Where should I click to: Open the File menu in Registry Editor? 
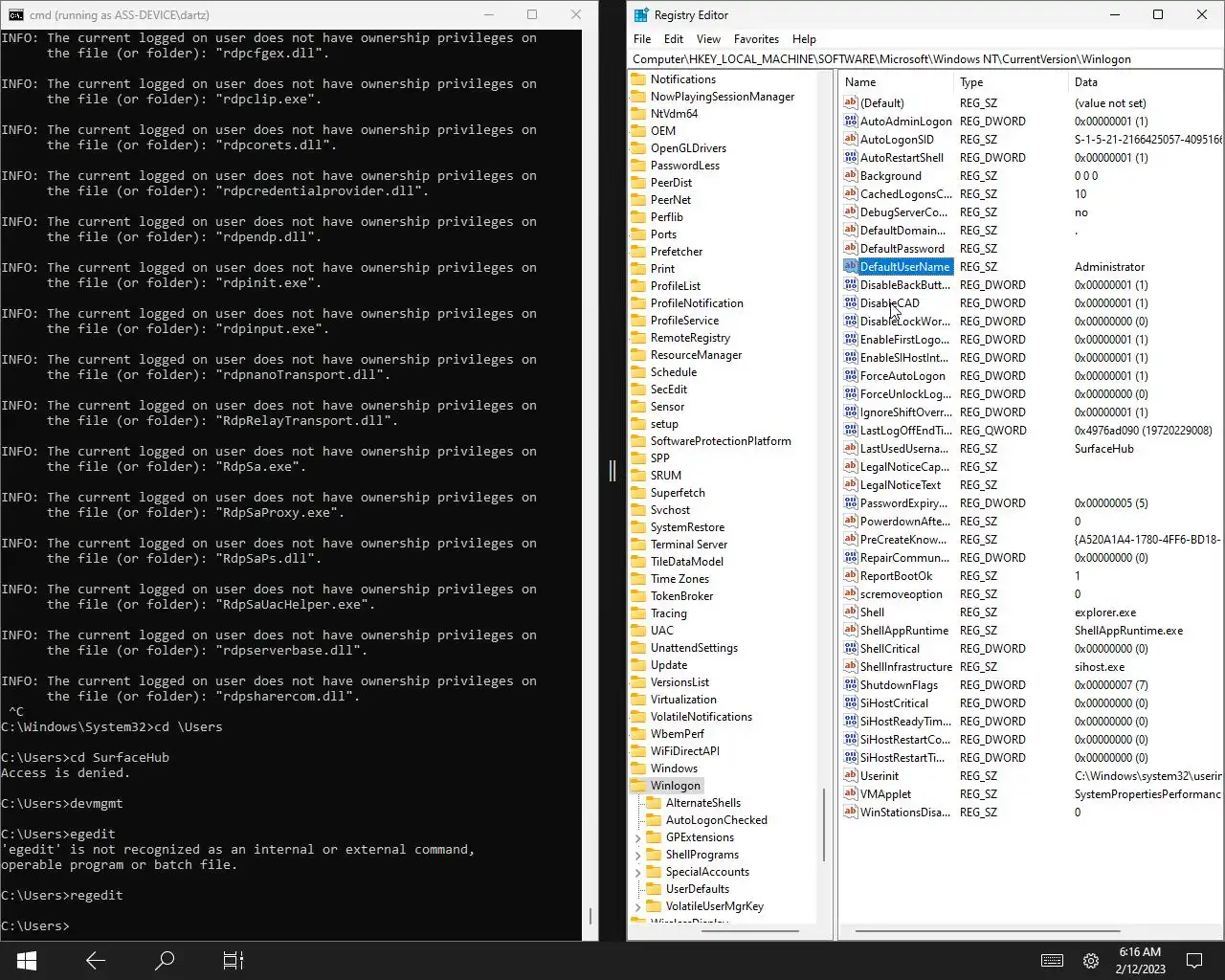642,39
